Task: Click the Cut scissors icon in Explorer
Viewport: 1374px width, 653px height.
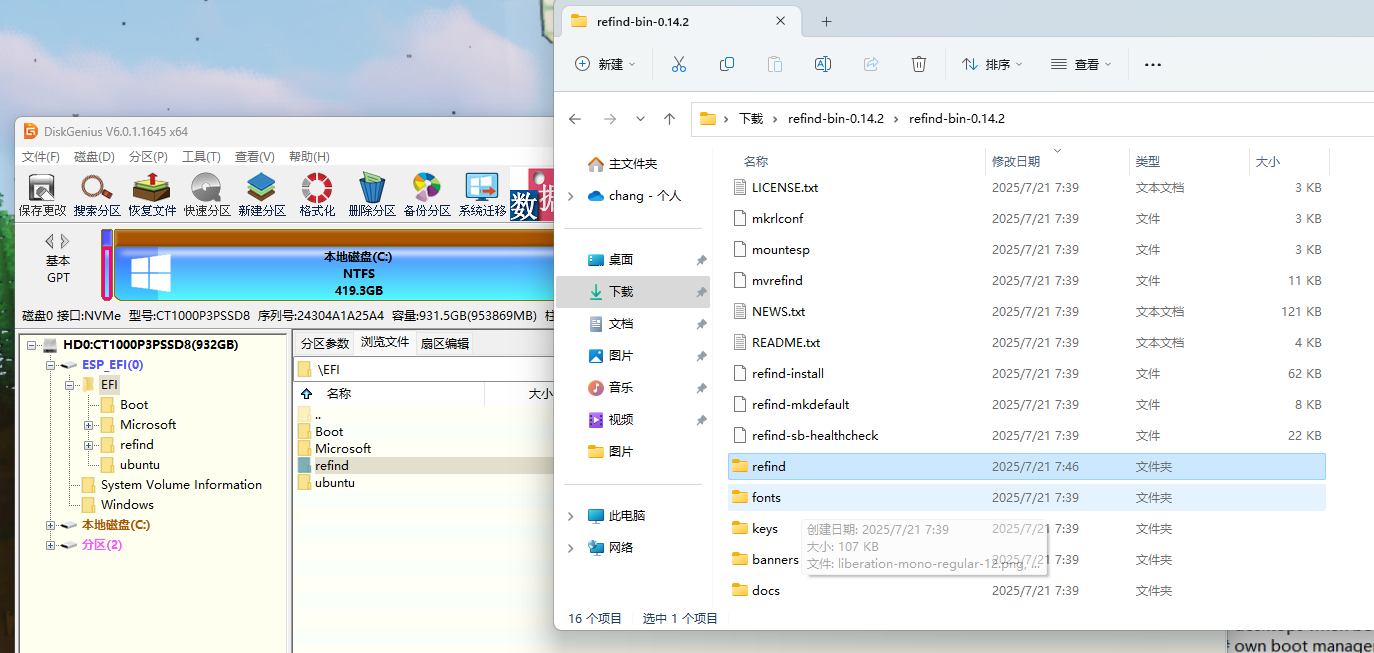Action: pos(678,64)
